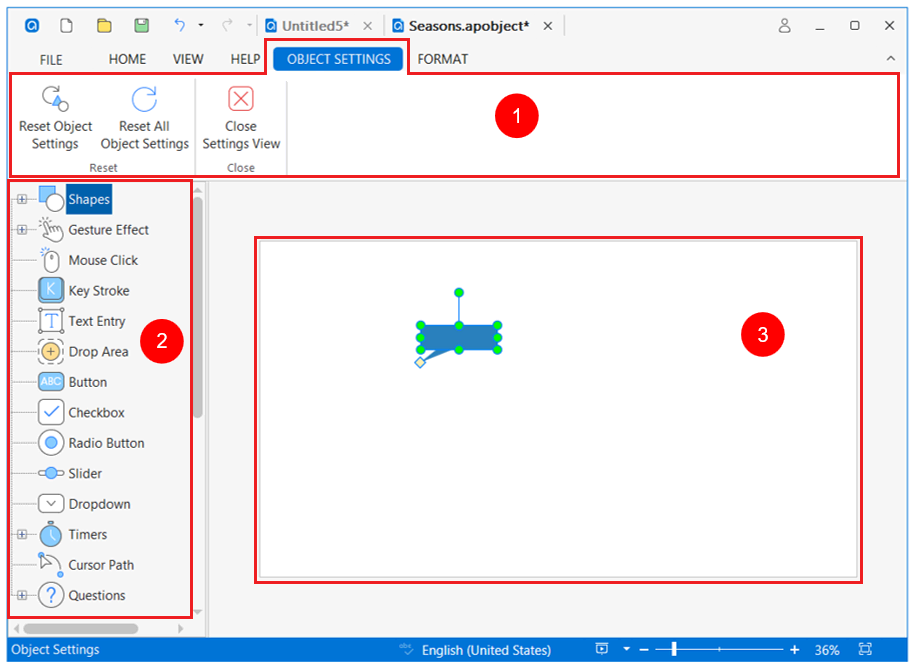Screen dimensions: 918x670
Task: Click the user account icon
Action: click(785, 26)
